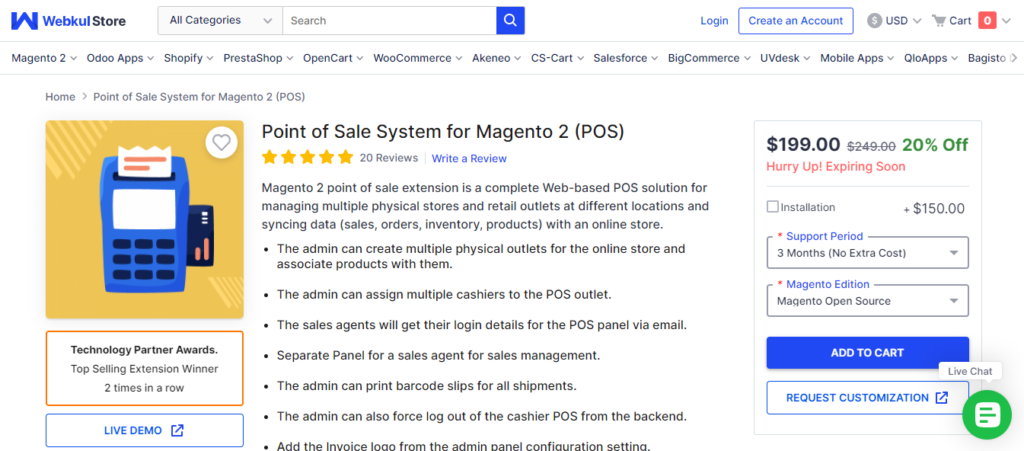Click the blue search magnifier button
This screenshot has height=451, width=1024.
coord(510,20)
